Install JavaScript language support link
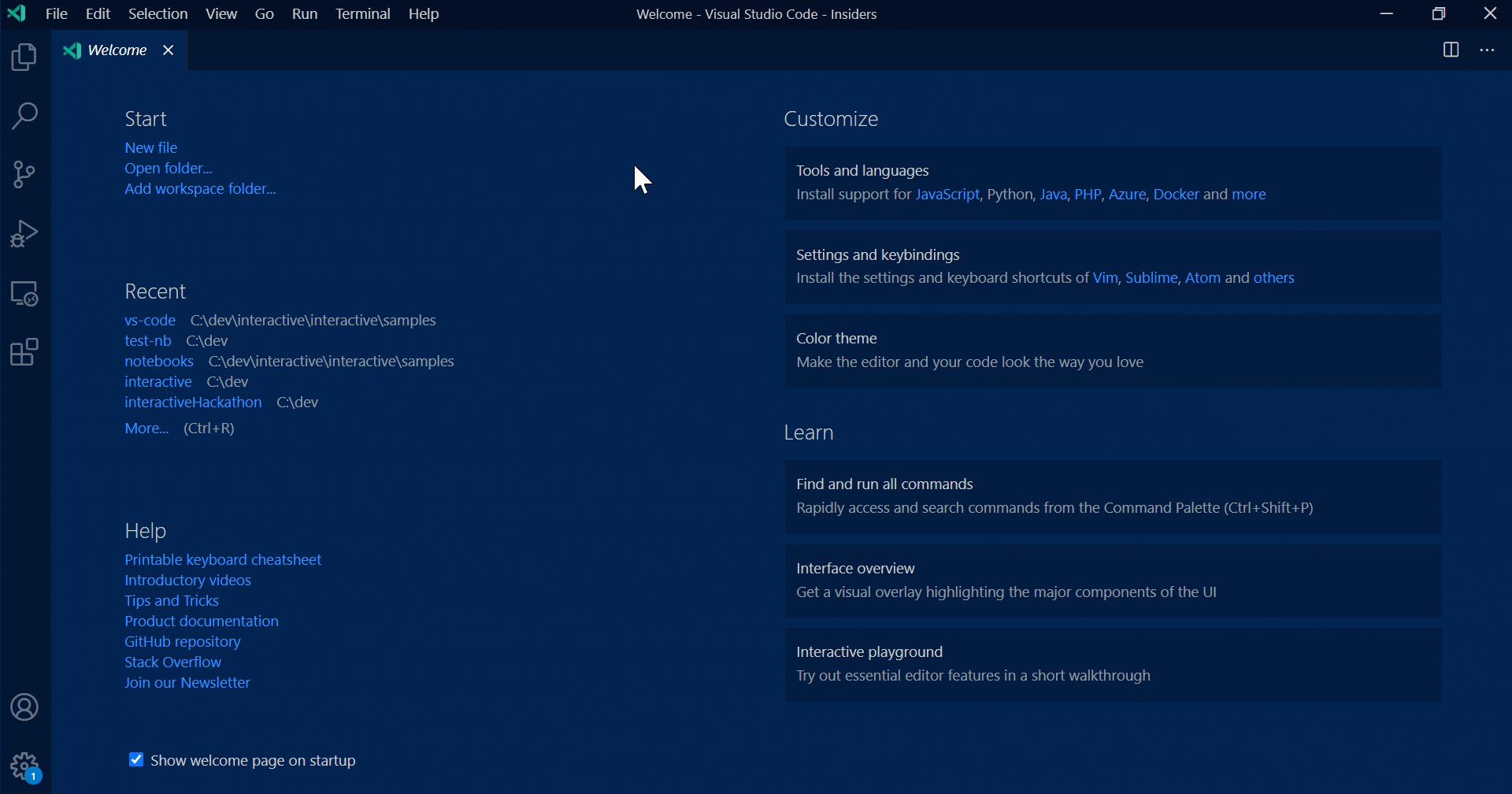1512x794 pixels. (x=947, y=195)
